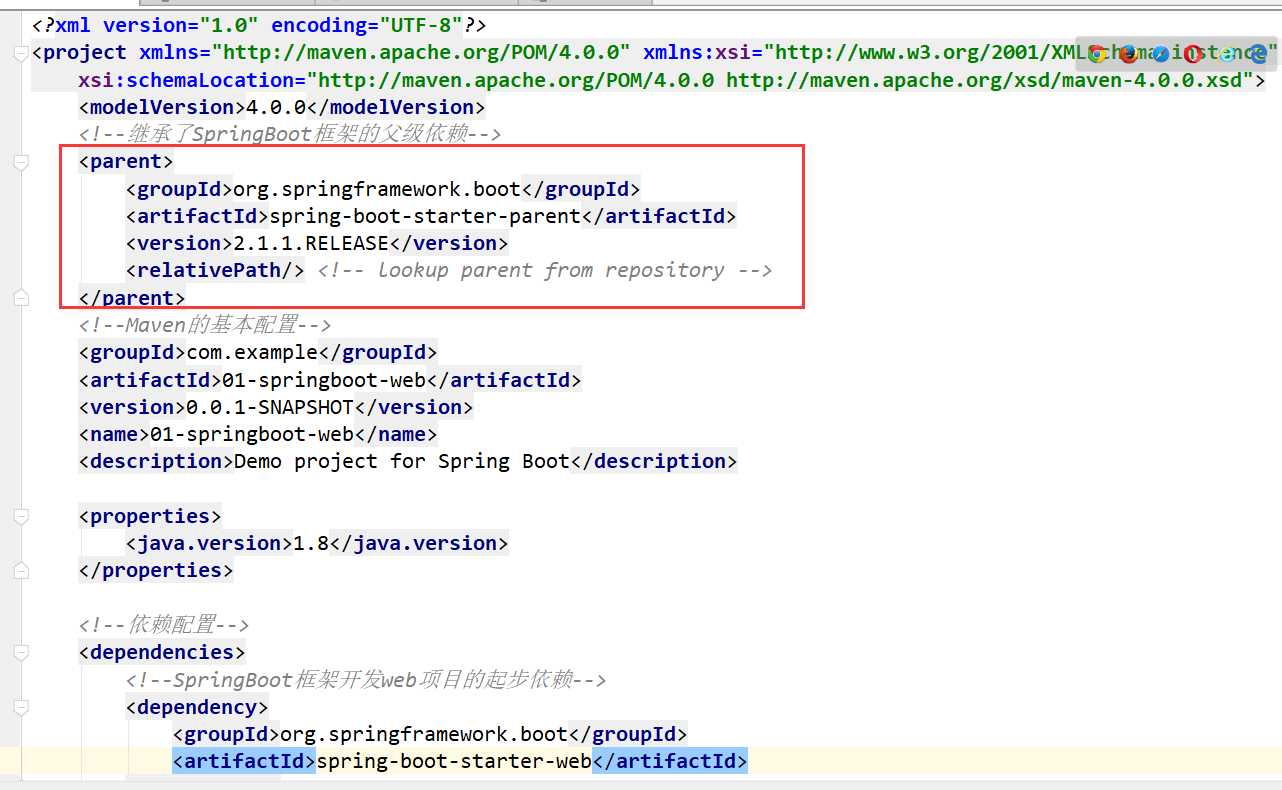
Task: Click the dependency configuration comment
Action: [164, 625]
